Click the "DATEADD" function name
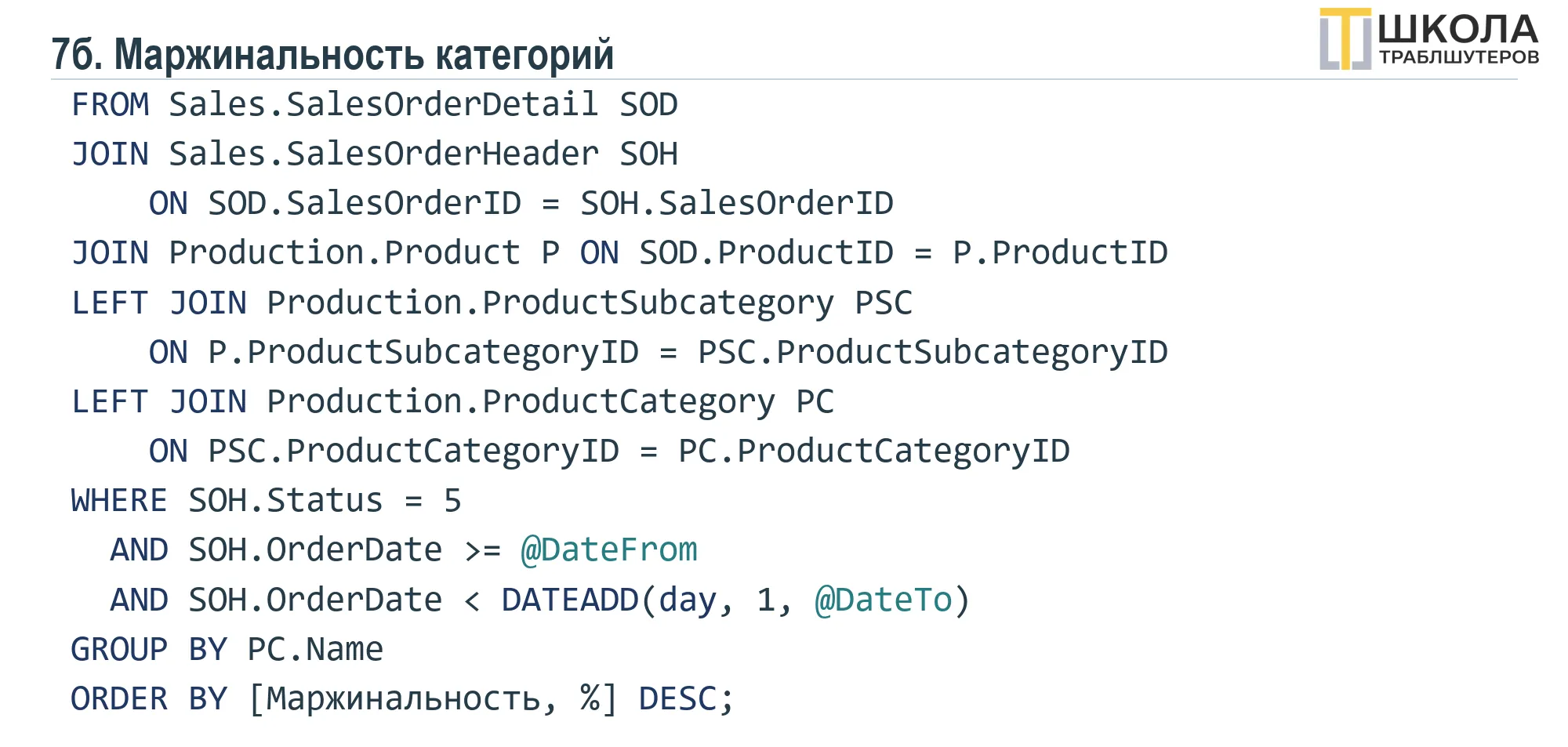Screen dimensions: 1568x747 pyautogui.click(x=570, y=600)
